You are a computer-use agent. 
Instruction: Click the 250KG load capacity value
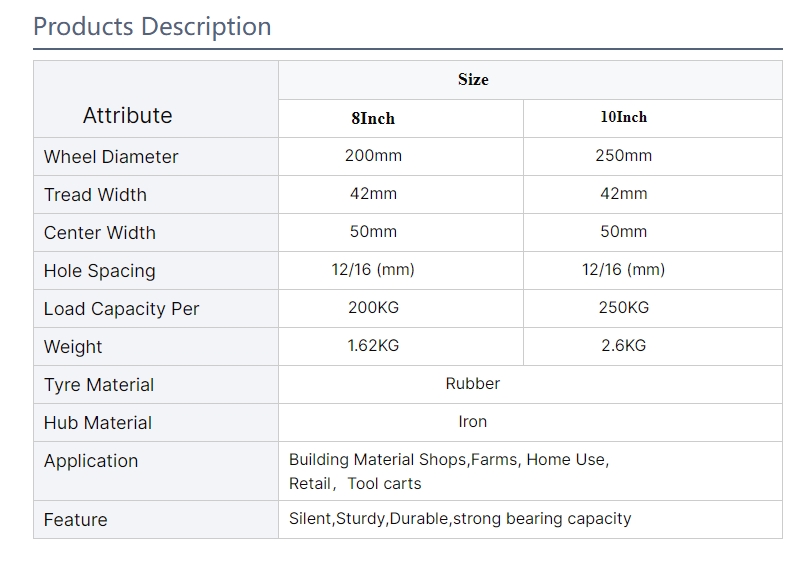coord(623,308)
